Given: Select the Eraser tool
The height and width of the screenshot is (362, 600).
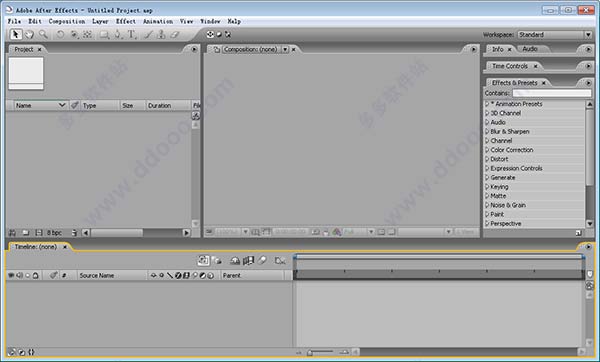Looking at the screenshot, I should [x=175, y=34].
